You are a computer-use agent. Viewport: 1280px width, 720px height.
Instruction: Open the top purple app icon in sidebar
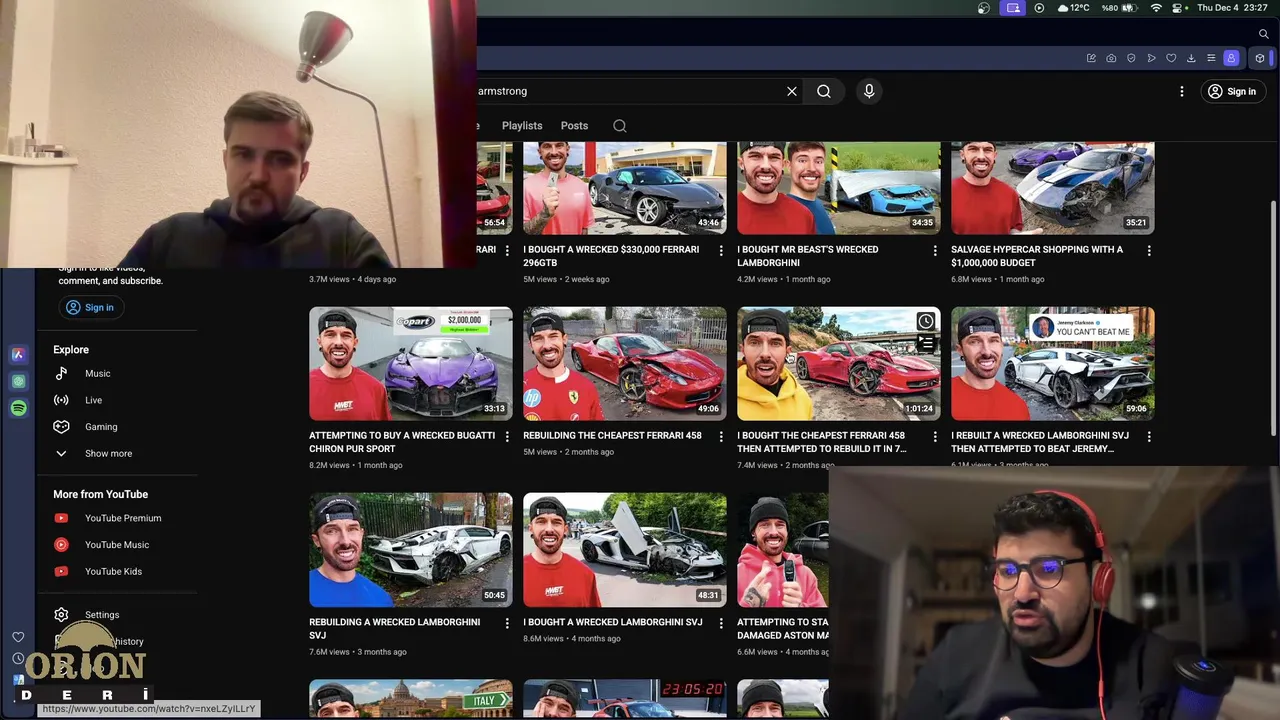[18, 354]
